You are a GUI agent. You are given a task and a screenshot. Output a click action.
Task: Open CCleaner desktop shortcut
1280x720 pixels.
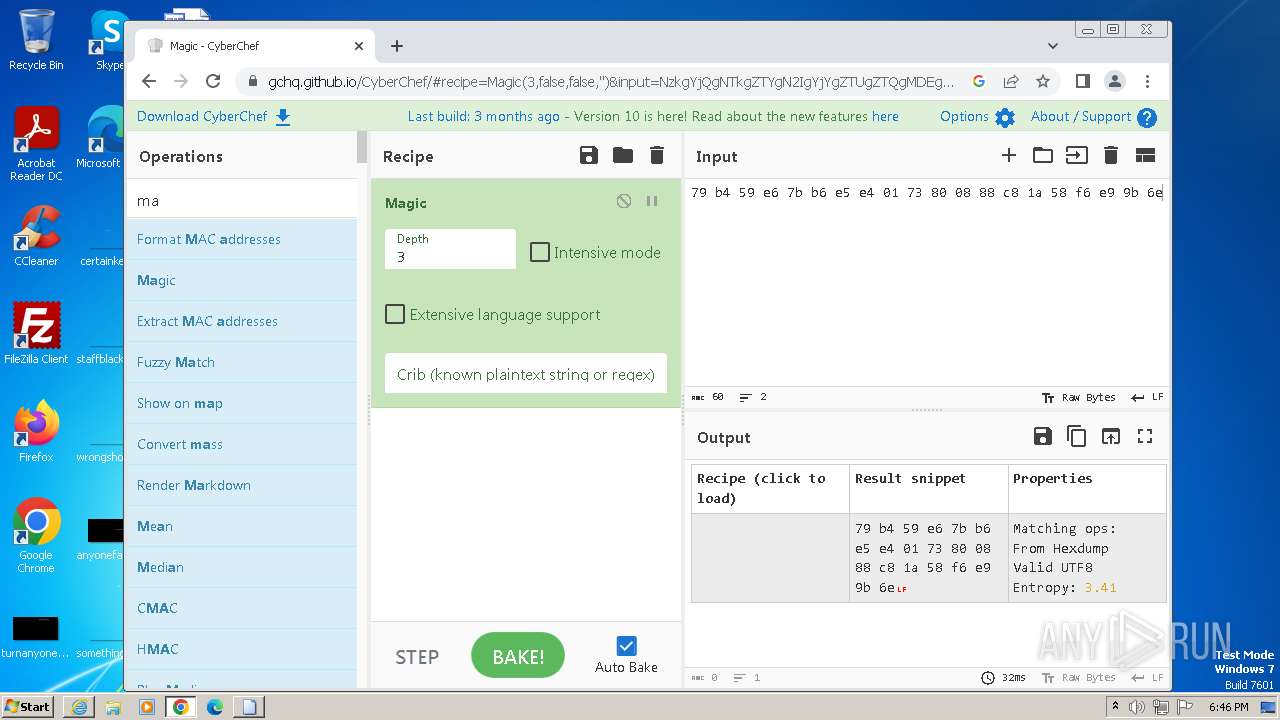(x=36, y=236)
